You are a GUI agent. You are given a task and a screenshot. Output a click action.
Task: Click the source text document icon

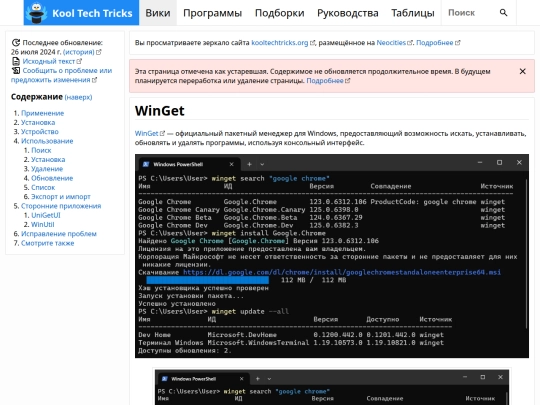[15, 61]
